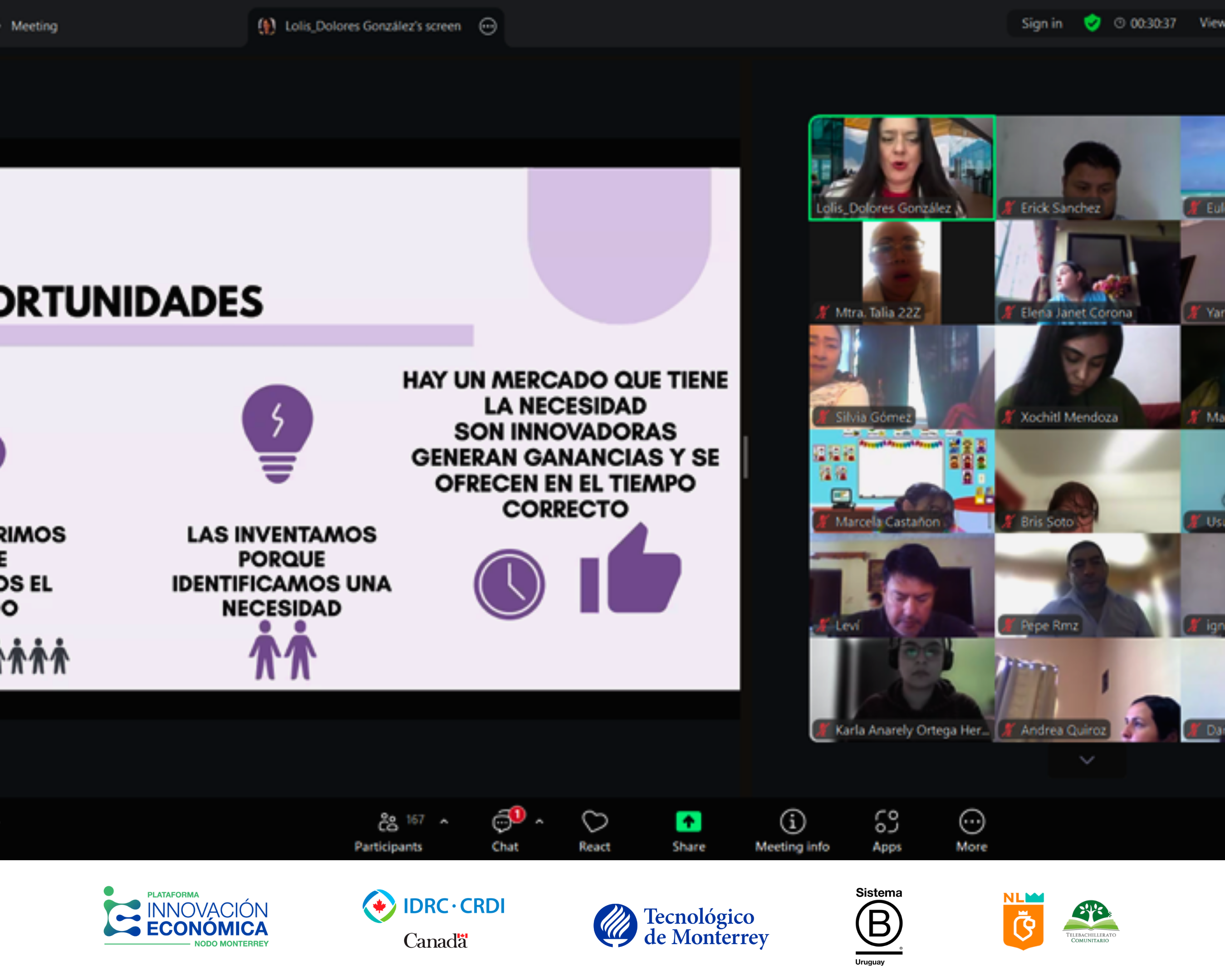Open the Chat options chevron
This screenshot has width=1225, height=980.
coord(539,820)
